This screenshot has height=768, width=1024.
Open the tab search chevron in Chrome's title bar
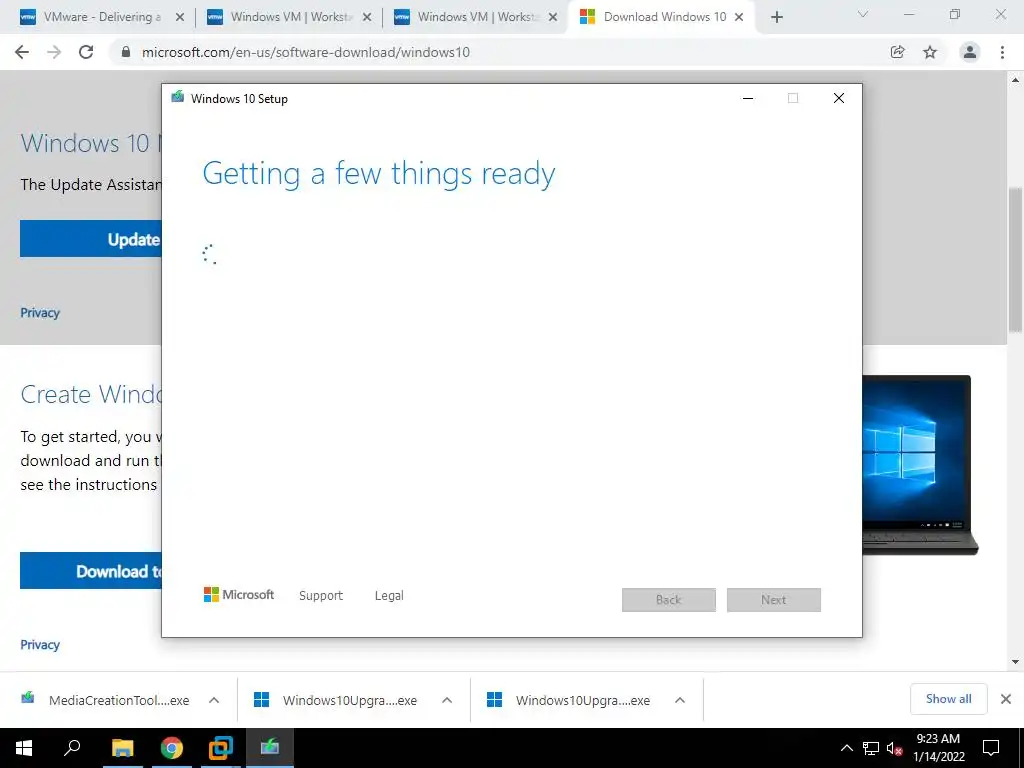863,14
